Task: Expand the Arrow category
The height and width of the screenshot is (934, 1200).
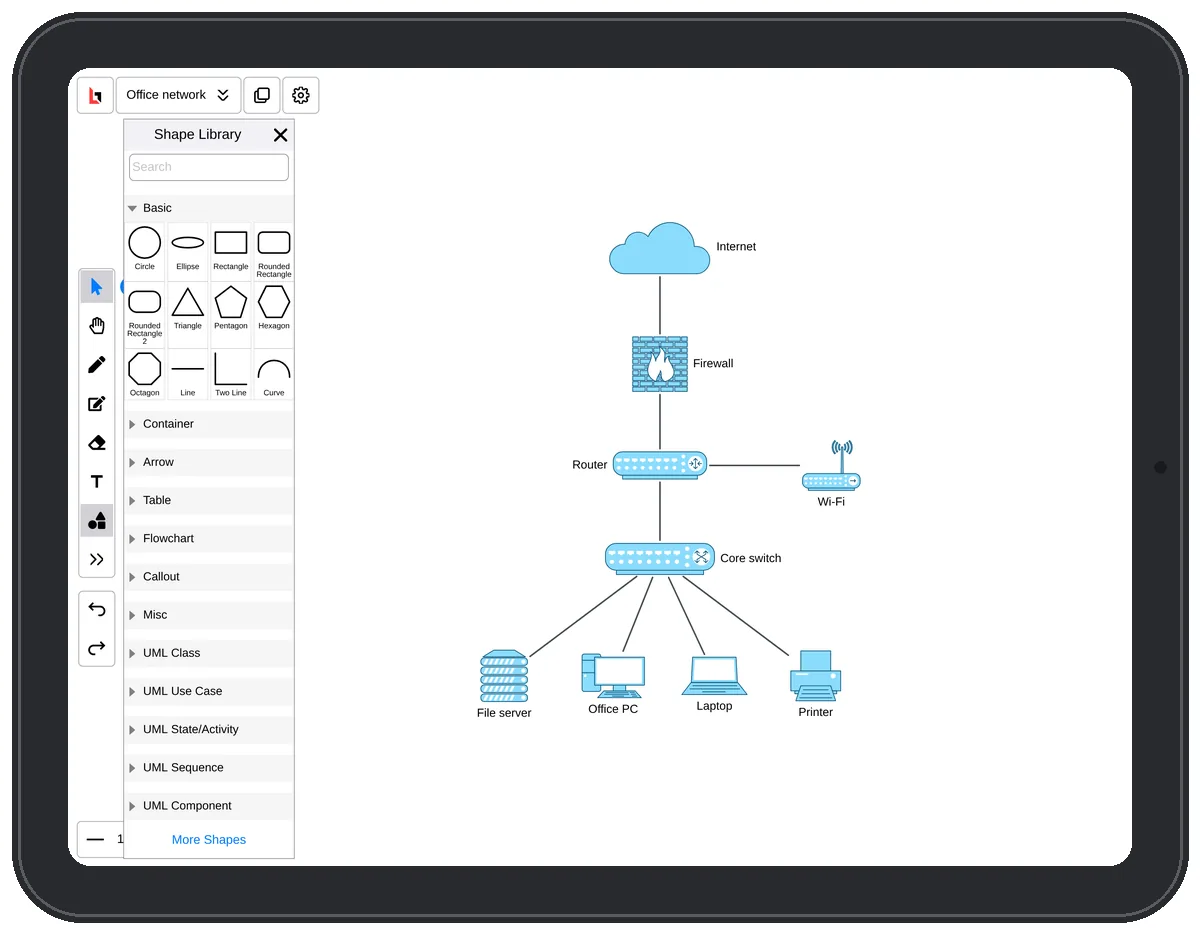Action: click(209, 462)
